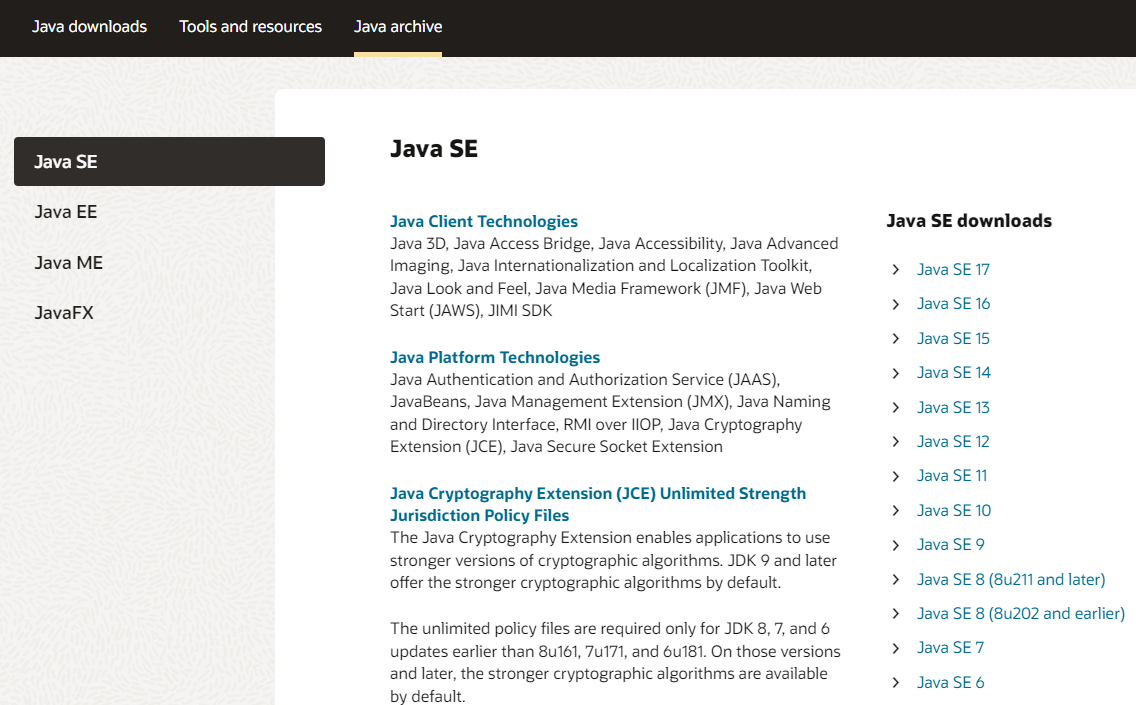Select Java EE in the sidebar
The height and width of the screenshot is (705, 1136).
click(x=65, y=212)
